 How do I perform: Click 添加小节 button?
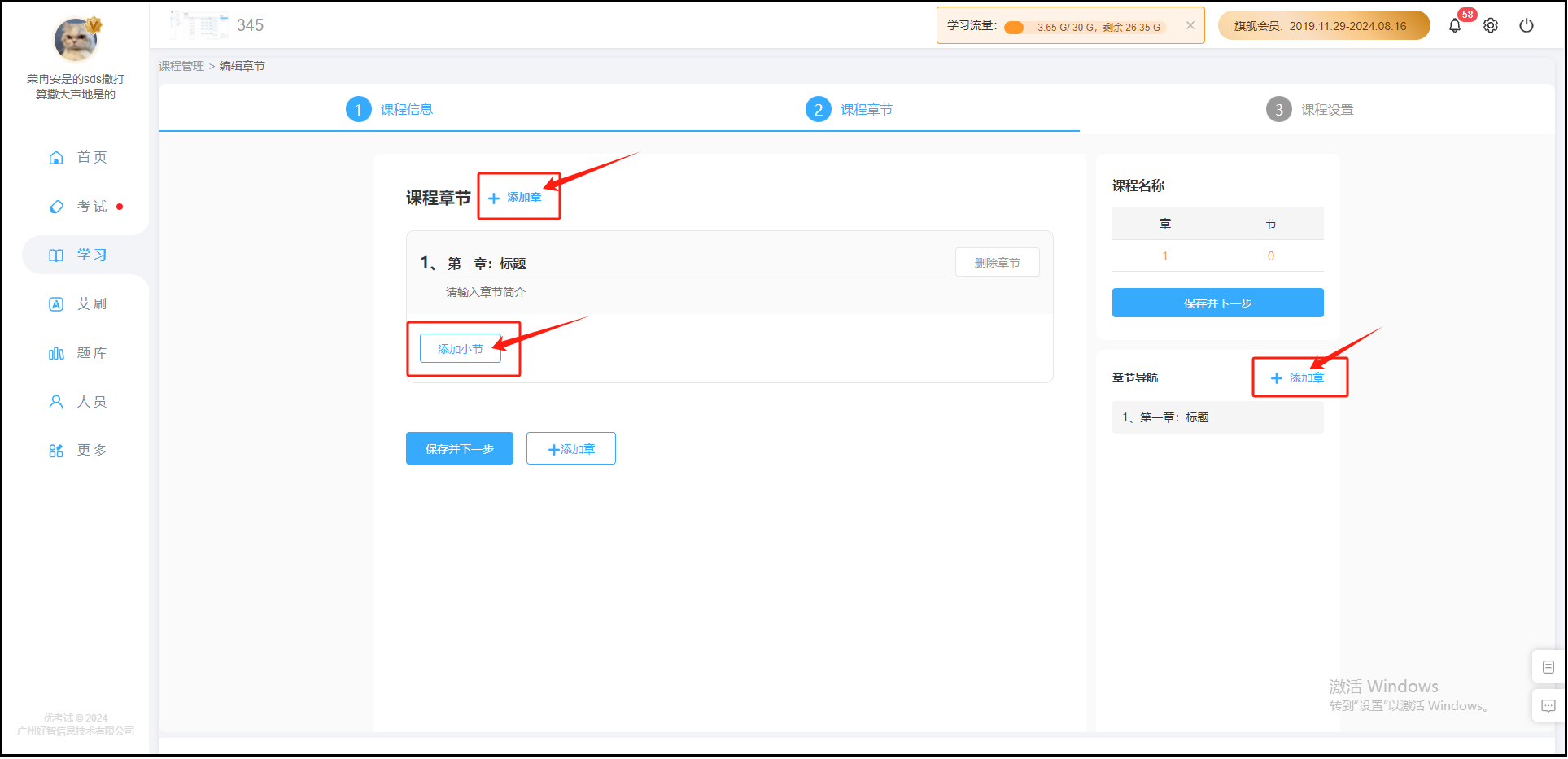[461, 348]
